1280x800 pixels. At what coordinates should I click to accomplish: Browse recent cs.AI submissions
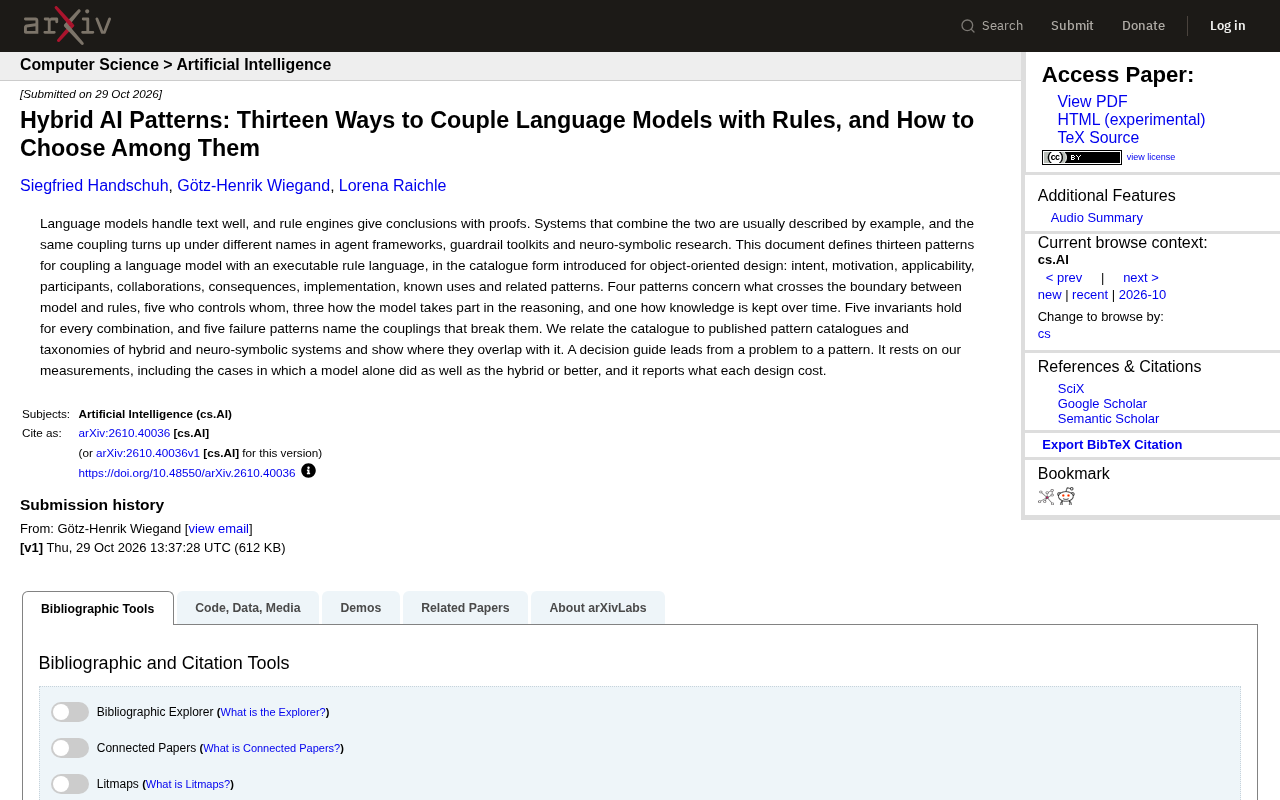coord(1090,295)
